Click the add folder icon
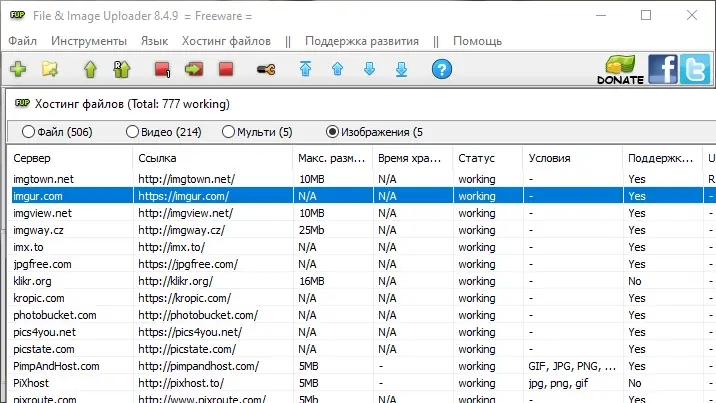716x403 pixels. click(x=50, y=69)
